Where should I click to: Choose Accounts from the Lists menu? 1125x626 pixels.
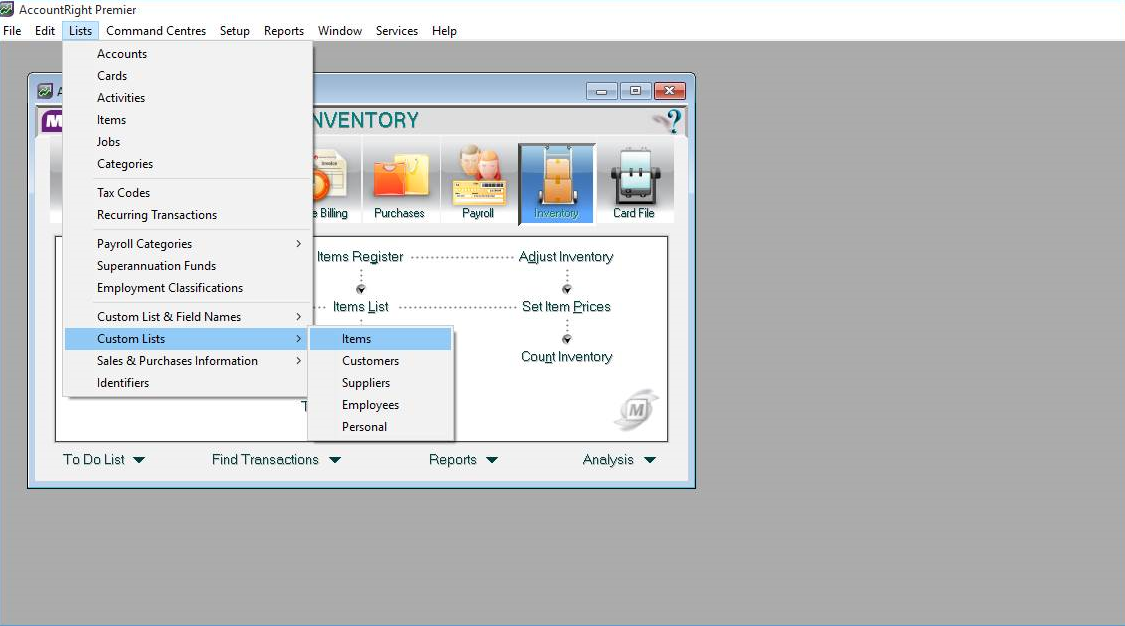(188, 54)
